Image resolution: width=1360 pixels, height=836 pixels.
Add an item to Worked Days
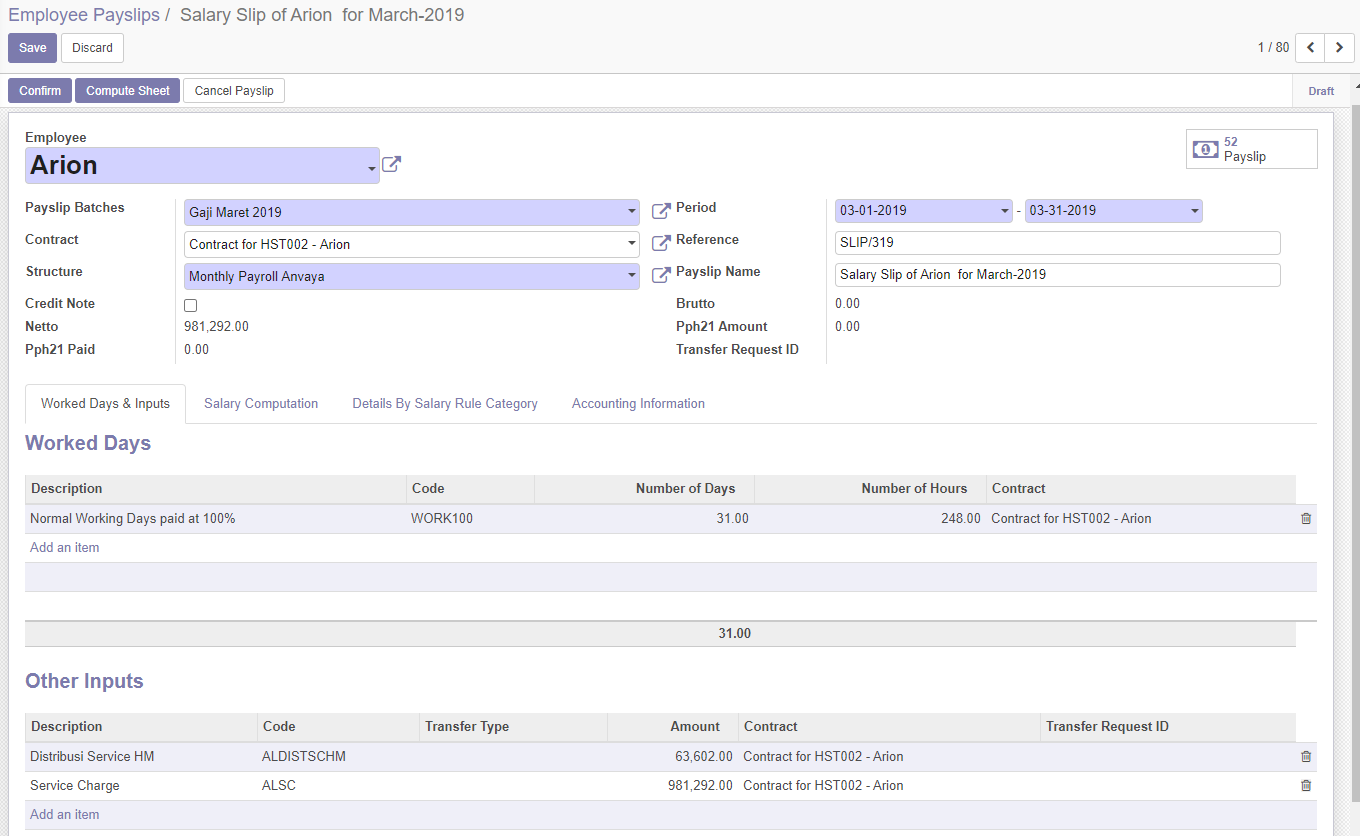coord(65,548)
